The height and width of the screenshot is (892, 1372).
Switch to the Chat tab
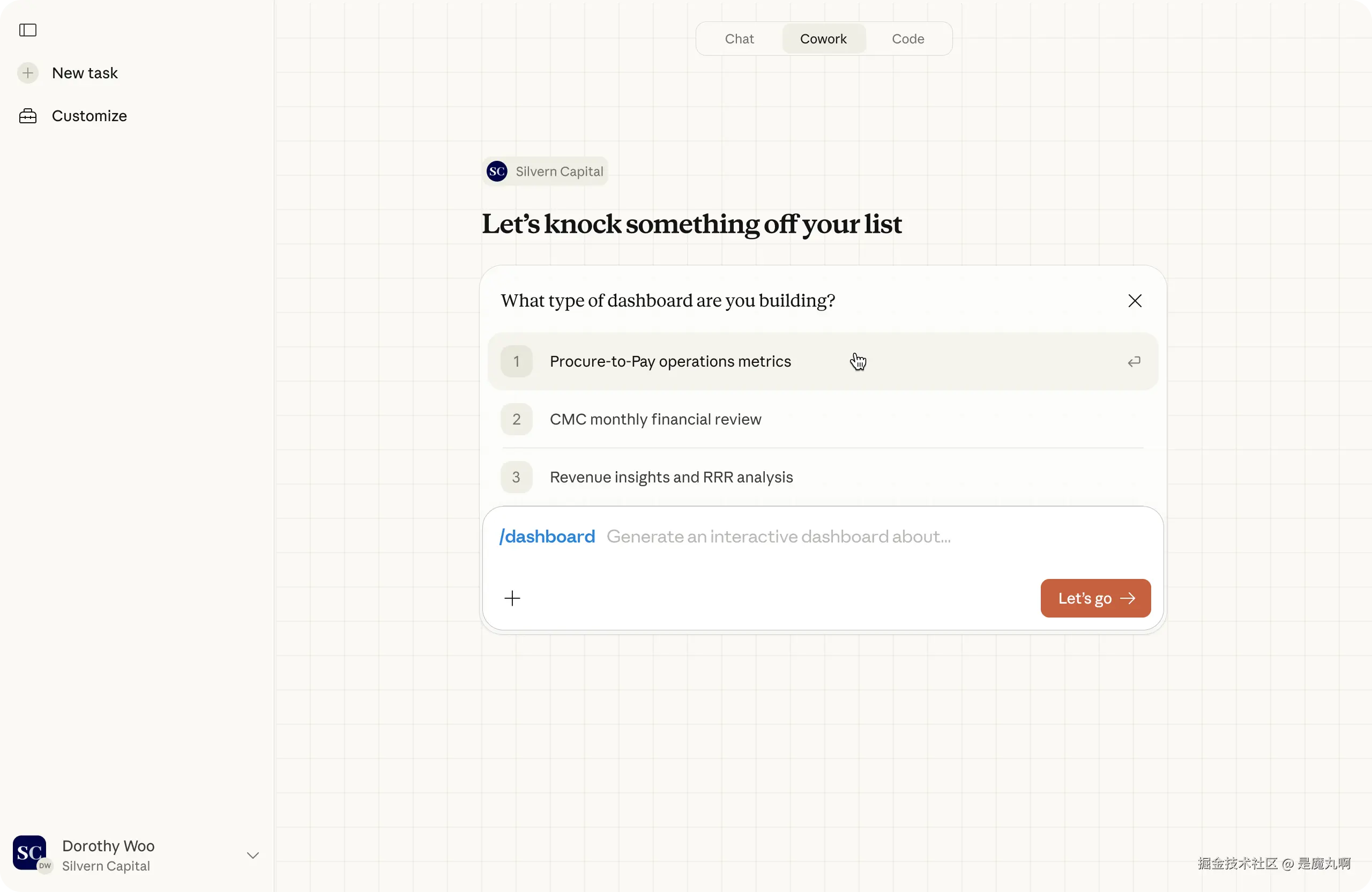(x=739, y=39)
